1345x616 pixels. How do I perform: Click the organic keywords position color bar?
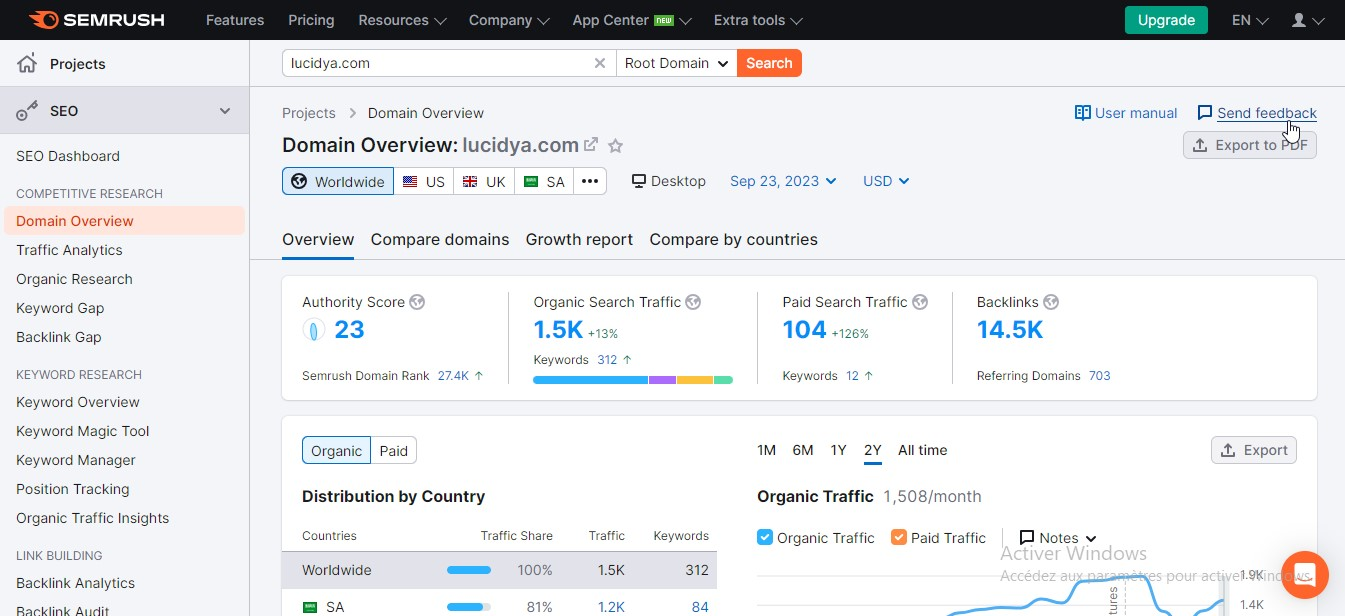coord(633,380)
